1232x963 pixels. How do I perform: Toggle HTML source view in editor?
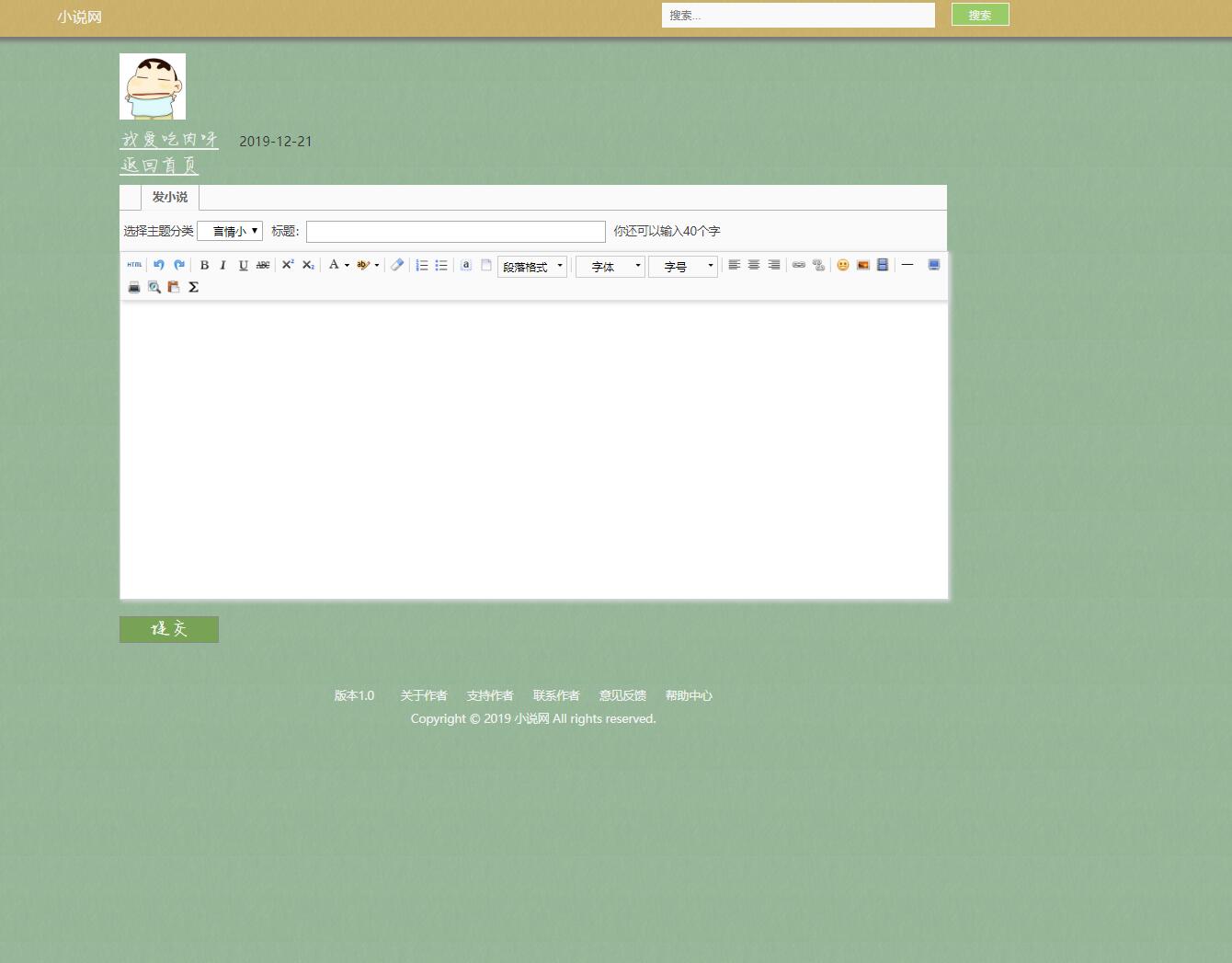pos(134,265)
